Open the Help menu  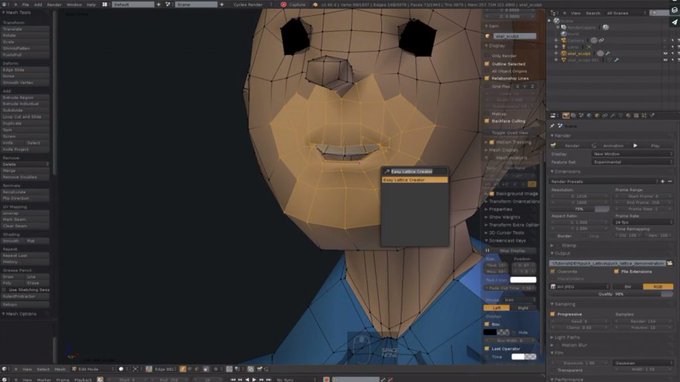click(x=91, y=4)
